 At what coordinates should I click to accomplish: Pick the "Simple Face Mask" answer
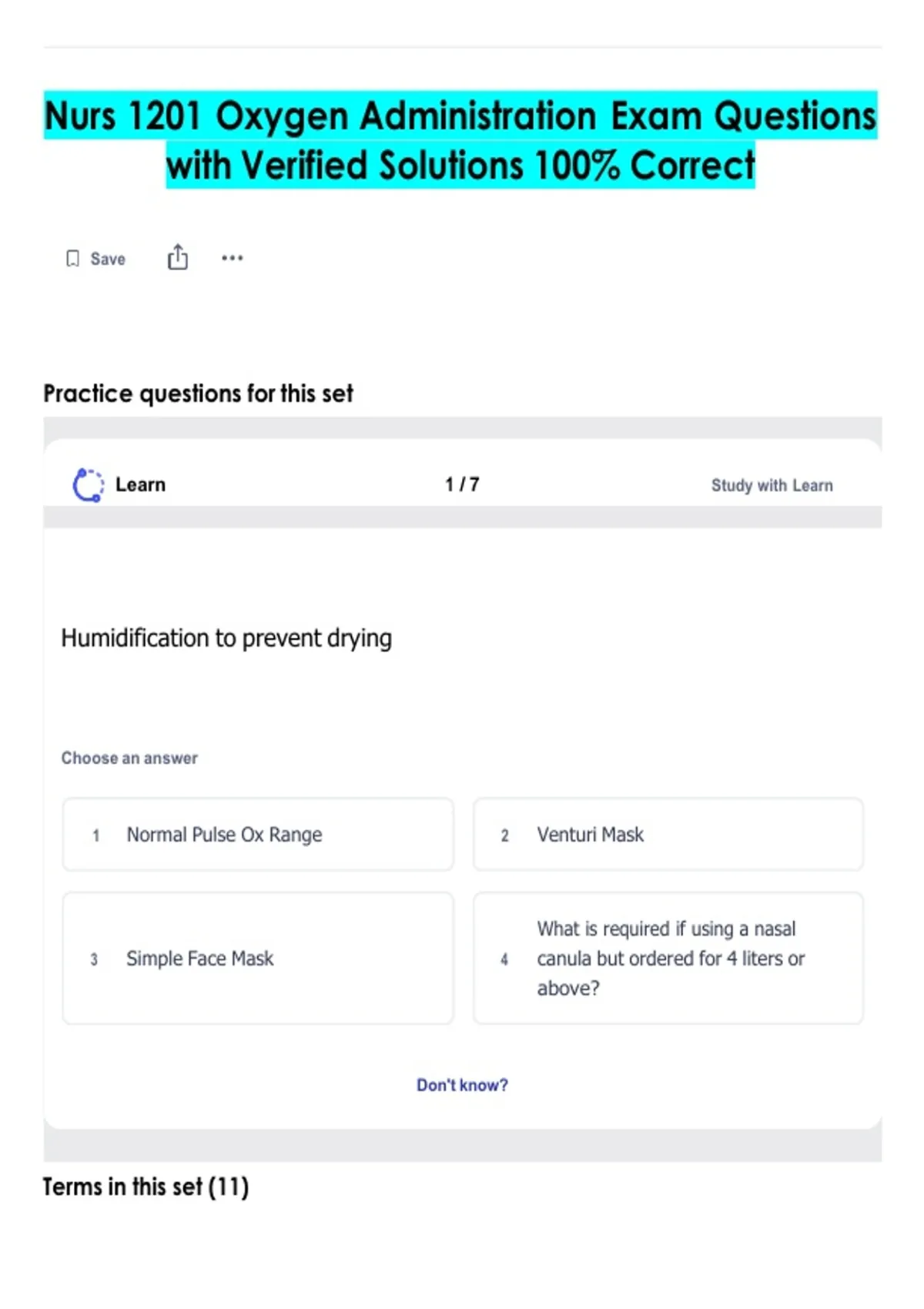pos(258,959)
